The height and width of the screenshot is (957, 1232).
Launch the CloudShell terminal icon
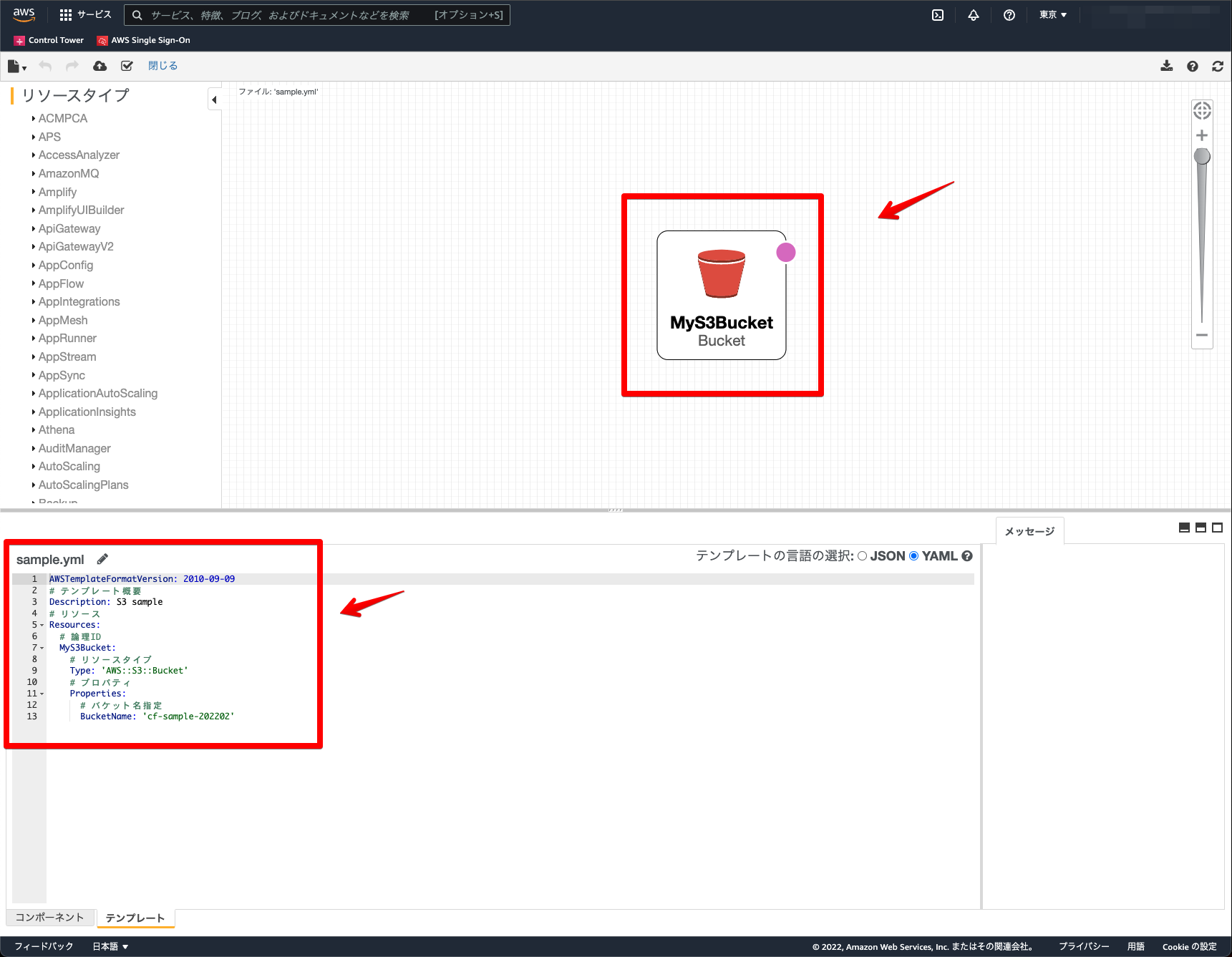tap(938, 15)
